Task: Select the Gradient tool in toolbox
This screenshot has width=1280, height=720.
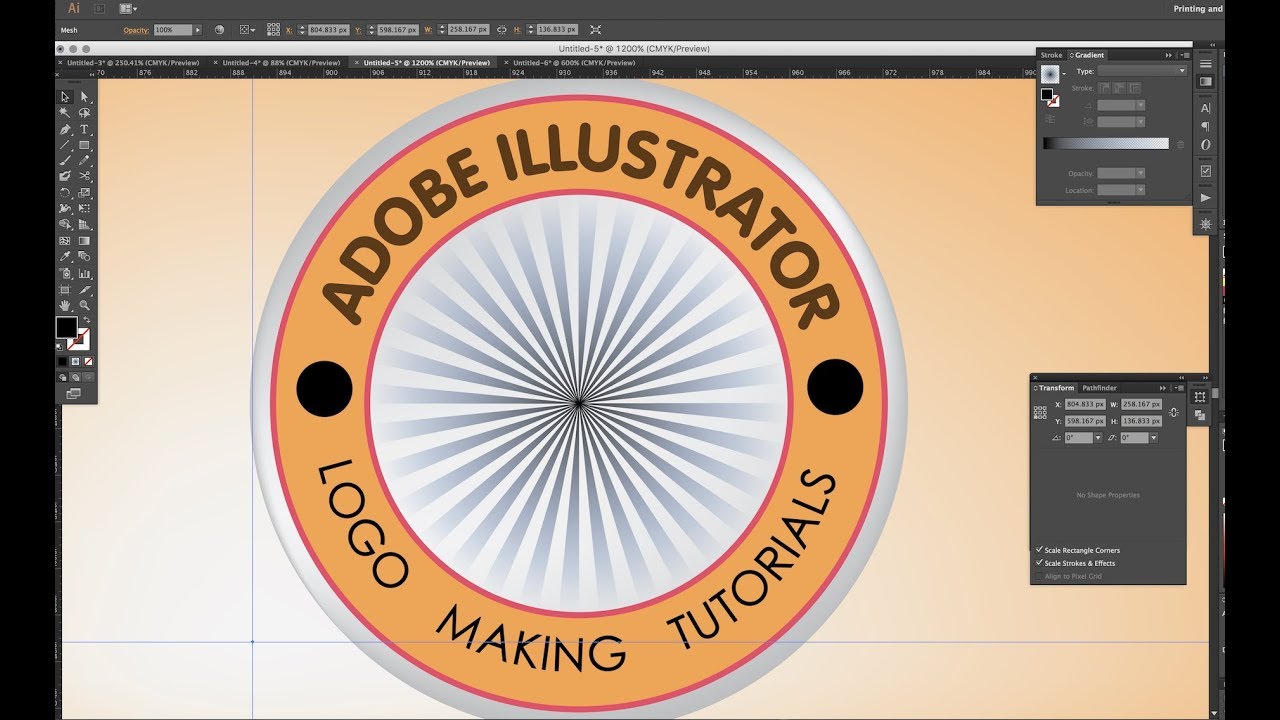Action: pyautogui.click(x=85, y=240)
